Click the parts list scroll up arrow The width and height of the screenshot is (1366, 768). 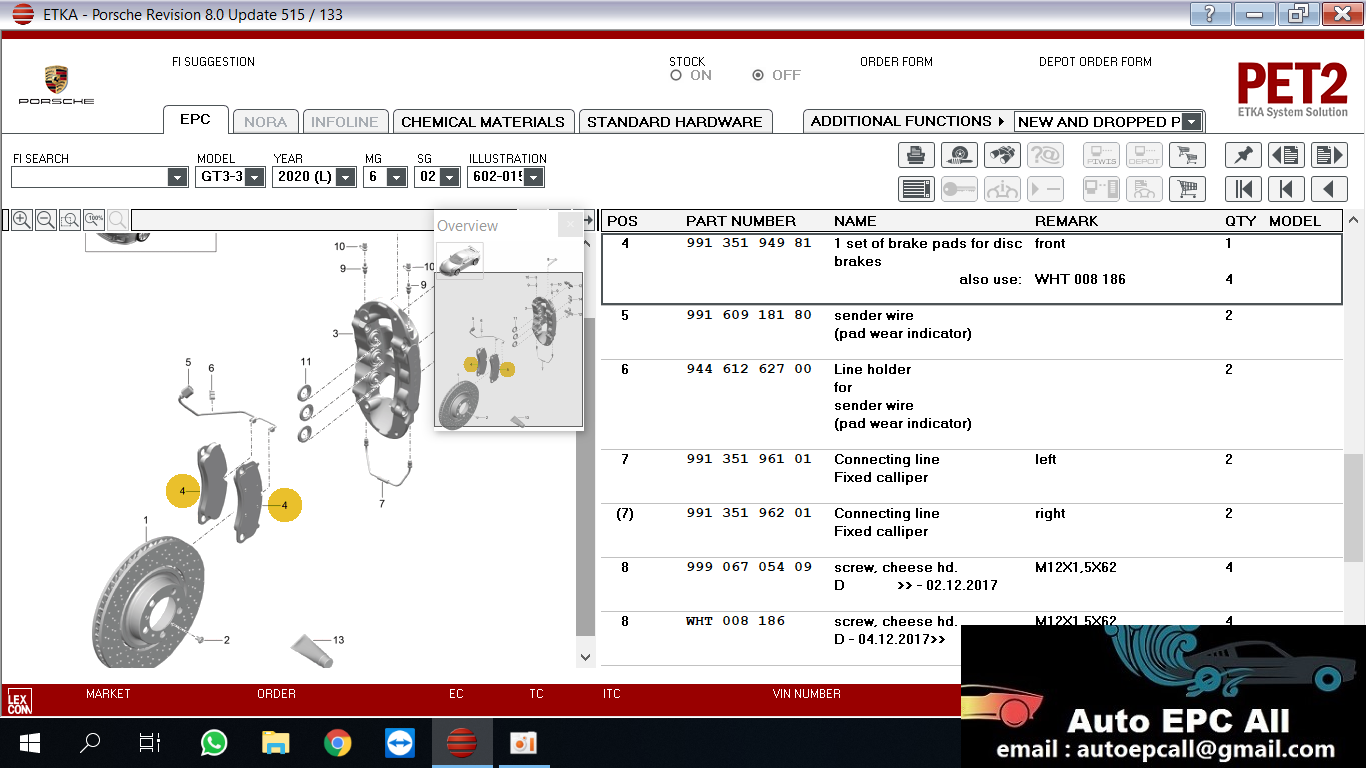click(x=1354, y=220)
